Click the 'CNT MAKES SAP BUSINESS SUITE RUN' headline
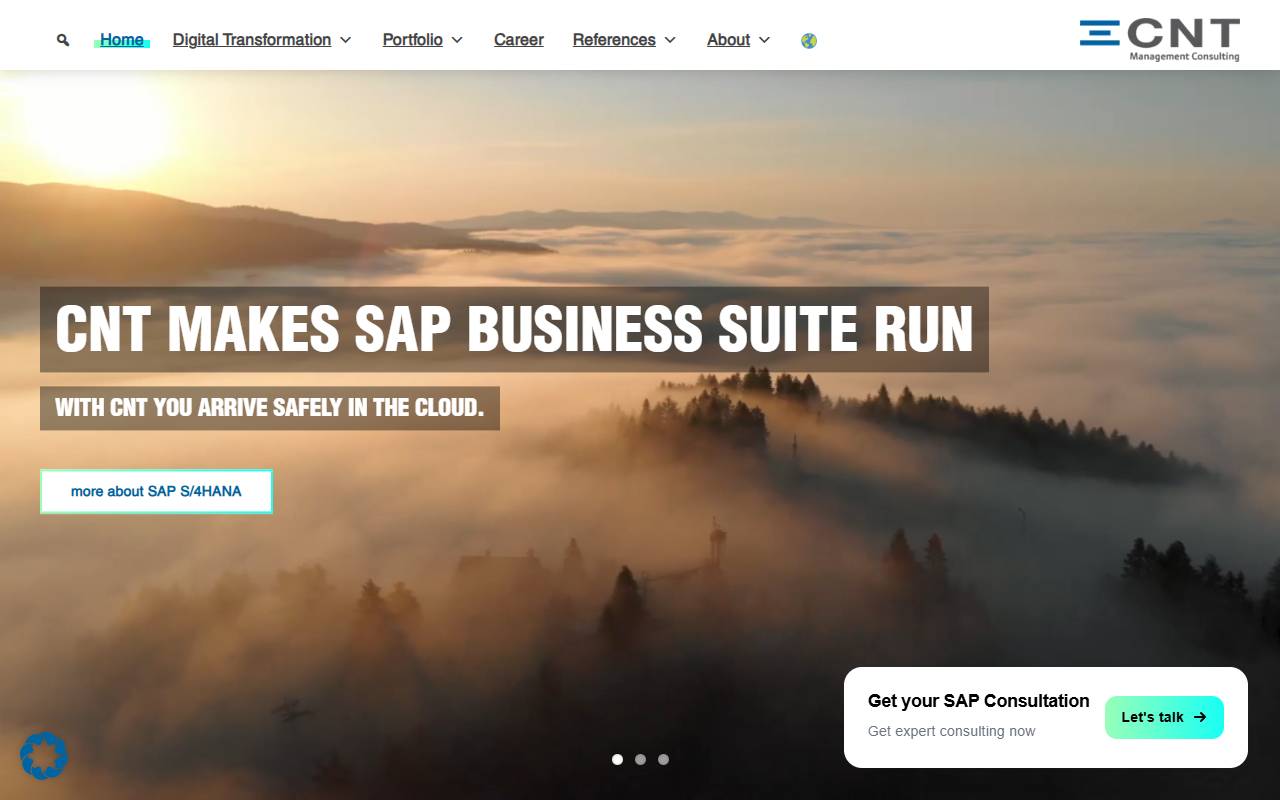The width and height of the screenshot is (1280, 800). (514, 329)
